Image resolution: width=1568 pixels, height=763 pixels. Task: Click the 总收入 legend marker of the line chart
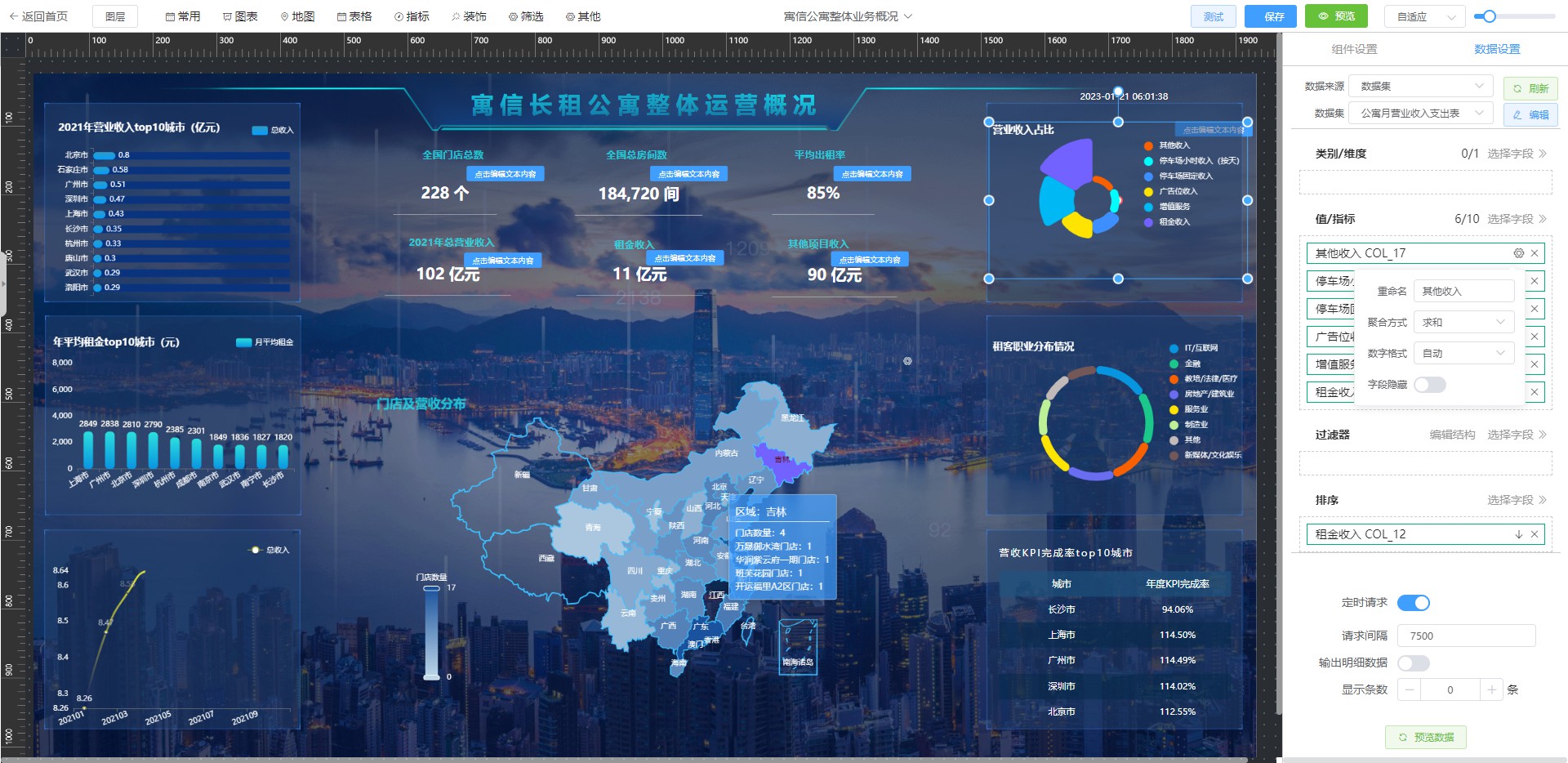[x=256, y=550]
